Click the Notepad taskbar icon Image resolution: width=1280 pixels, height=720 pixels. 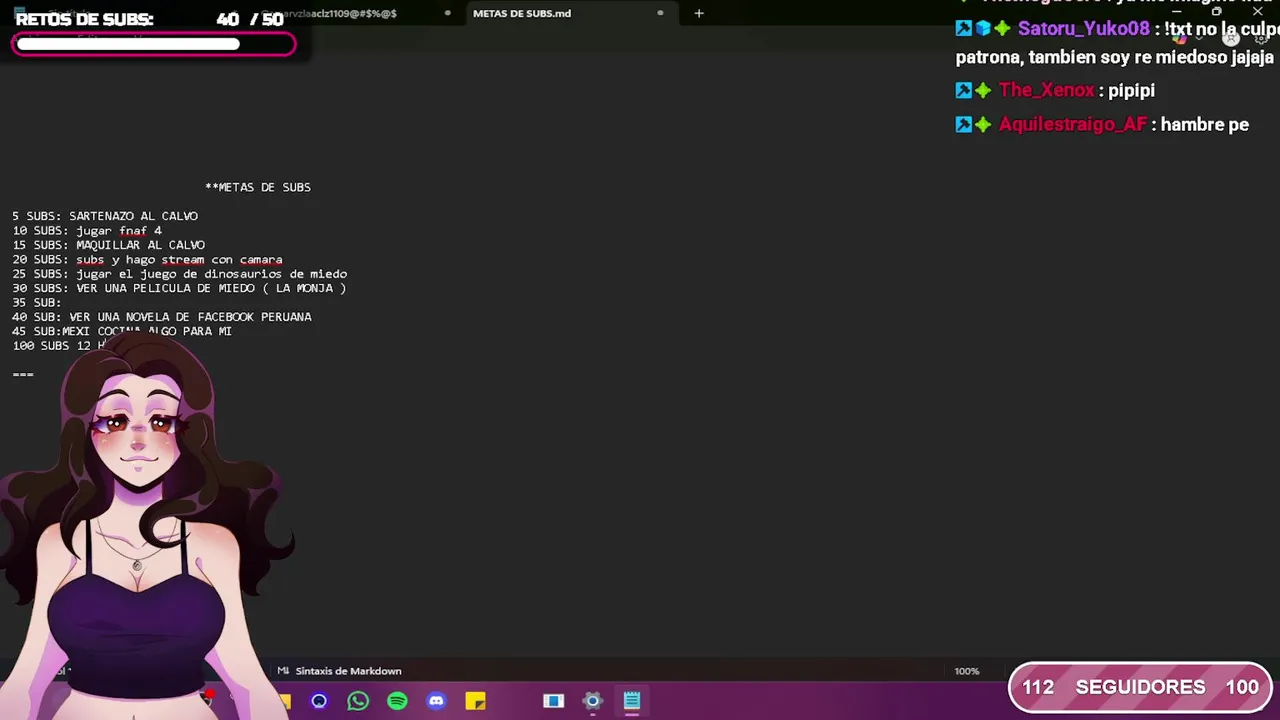point(632,701)
